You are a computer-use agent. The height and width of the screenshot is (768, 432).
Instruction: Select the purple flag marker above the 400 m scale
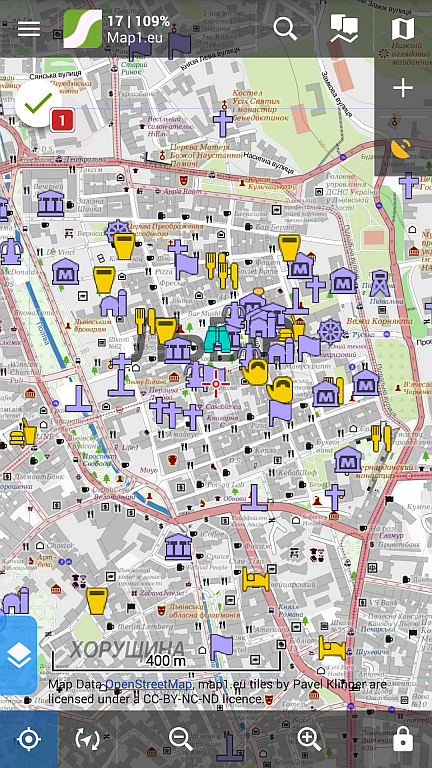pyautogui.click(x=221, y=647)
